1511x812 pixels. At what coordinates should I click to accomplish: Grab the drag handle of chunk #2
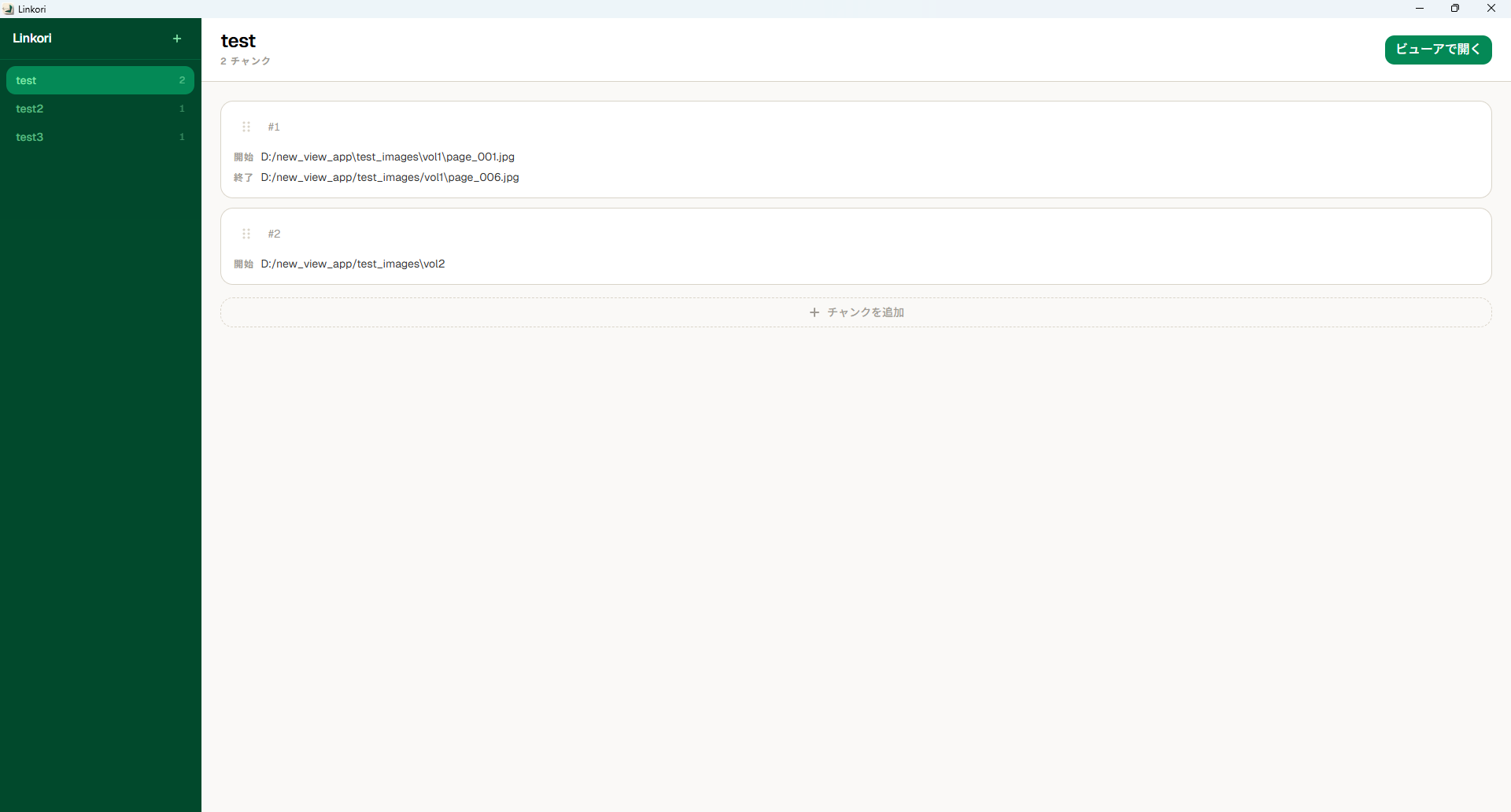pyautogui.click(x=246, y=234)
